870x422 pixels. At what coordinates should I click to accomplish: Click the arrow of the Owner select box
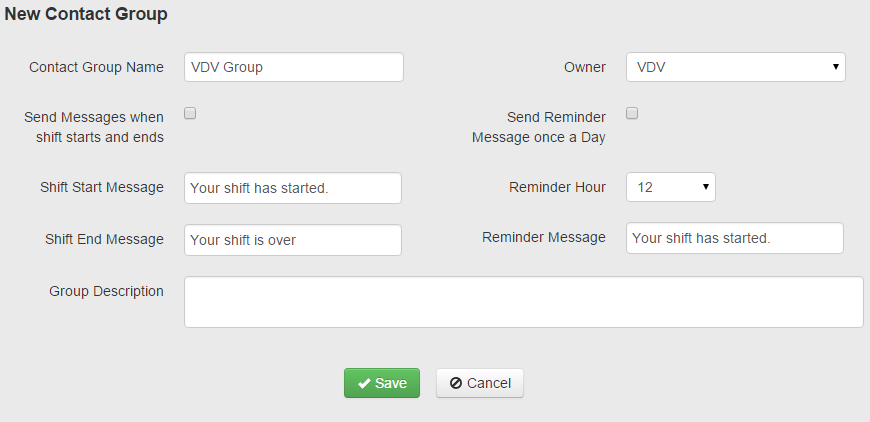[x=835, y=67]
